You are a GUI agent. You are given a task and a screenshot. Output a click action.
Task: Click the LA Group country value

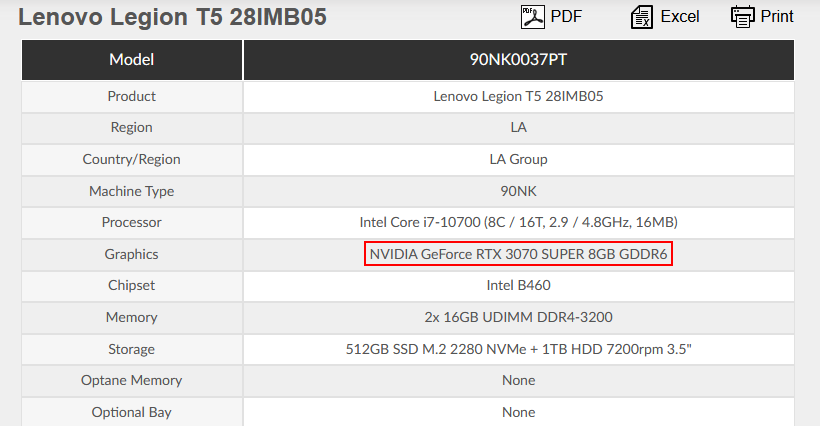(x=518, y=159)
